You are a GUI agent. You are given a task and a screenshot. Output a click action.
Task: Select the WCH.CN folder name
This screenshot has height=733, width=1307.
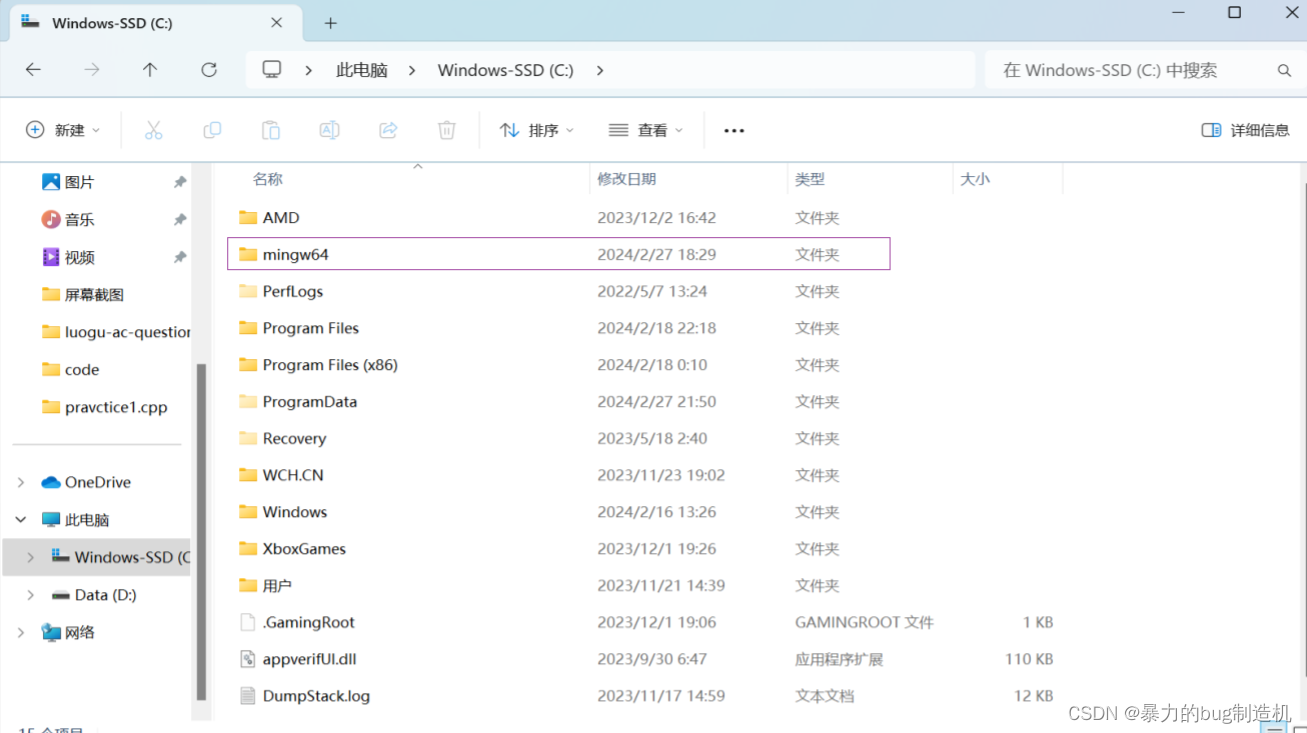click(x=293, y=475)
